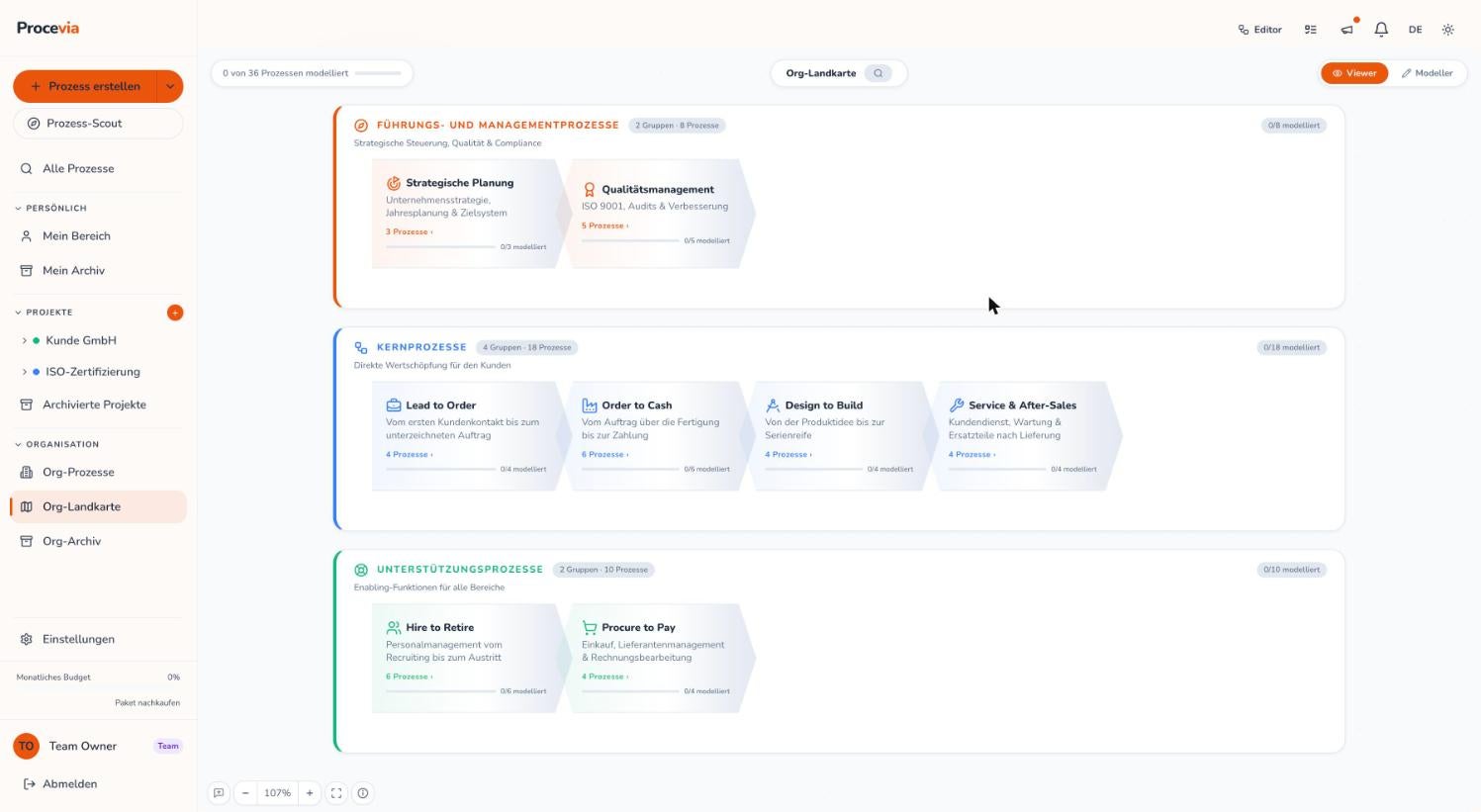
Task: Click the Org-Landkarte search magnifier
Action: coord(878,73)
